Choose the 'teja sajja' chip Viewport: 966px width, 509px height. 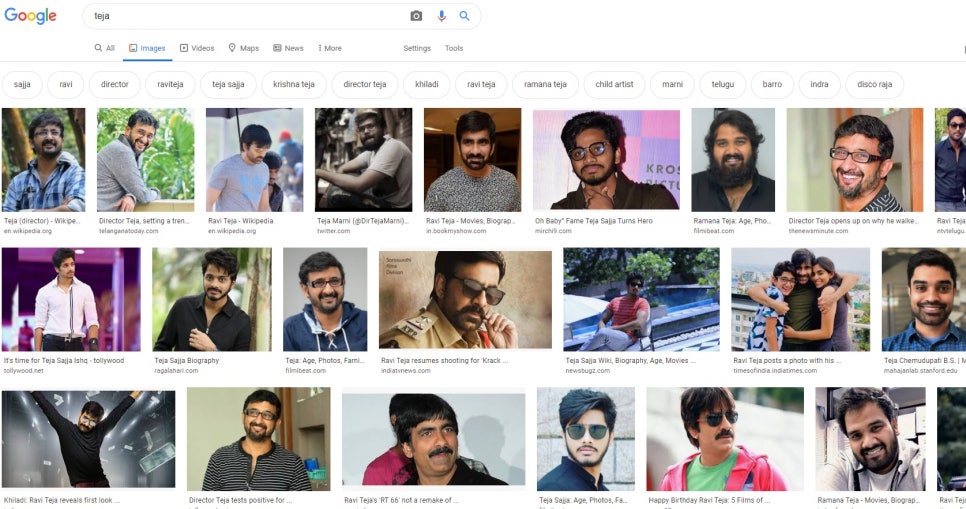[228, 84]
